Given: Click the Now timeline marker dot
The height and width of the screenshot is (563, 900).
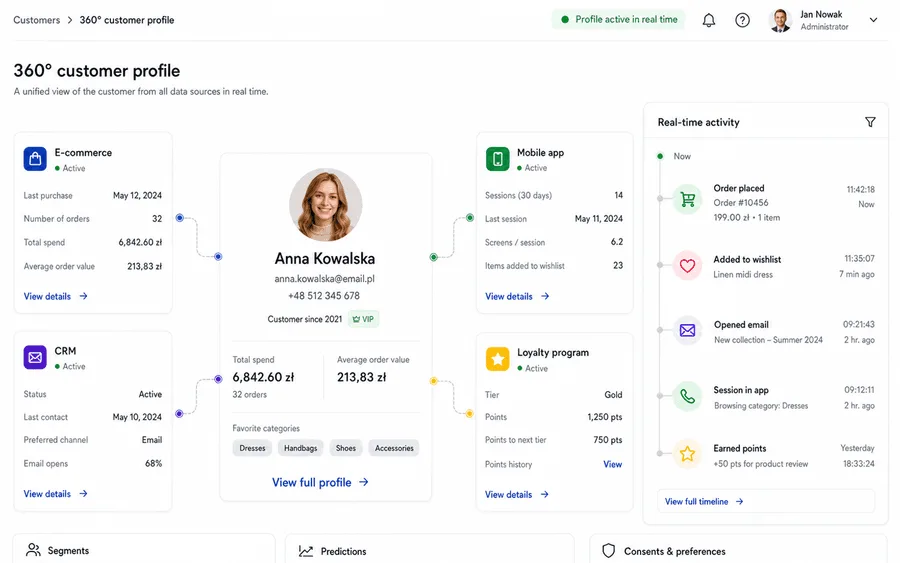Looking at the screenshot, I should (660, 156).
